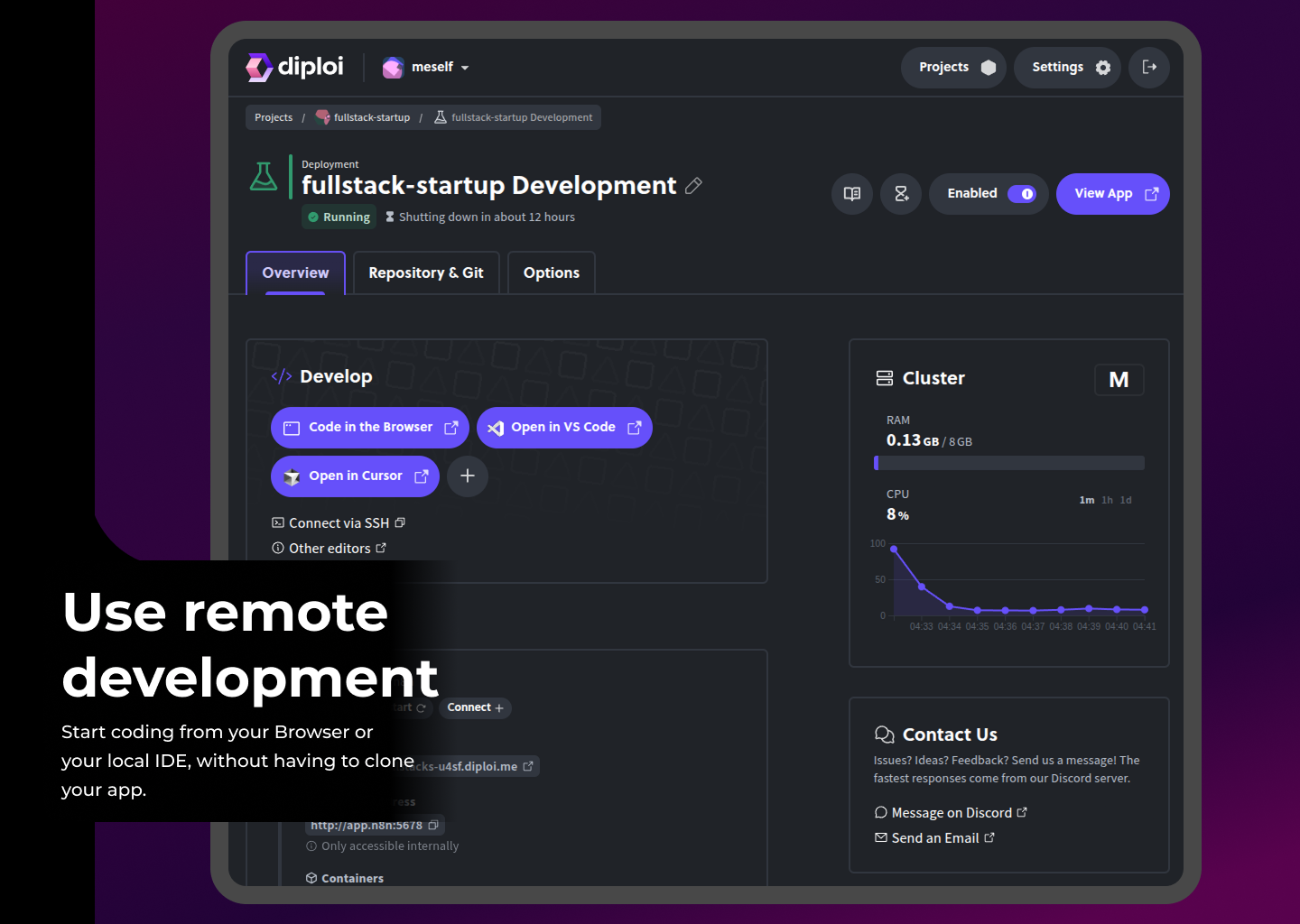Open Settings from the top bar
This screenshot has width=1300, height=924.
pyautogui.click(x=1067, y=67)
